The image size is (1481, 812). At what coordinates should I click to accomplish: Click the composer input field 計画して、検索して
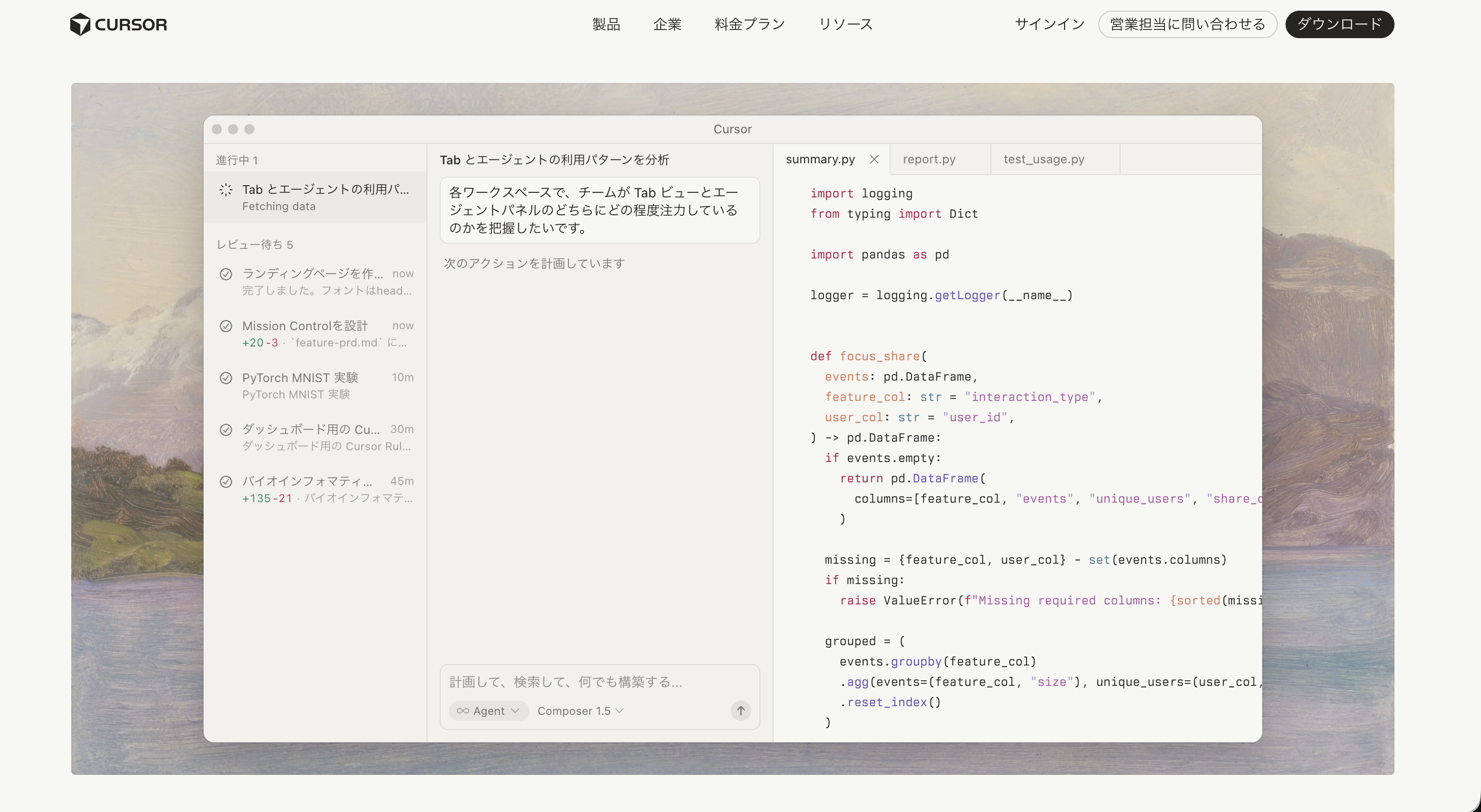tap(565, 682)
